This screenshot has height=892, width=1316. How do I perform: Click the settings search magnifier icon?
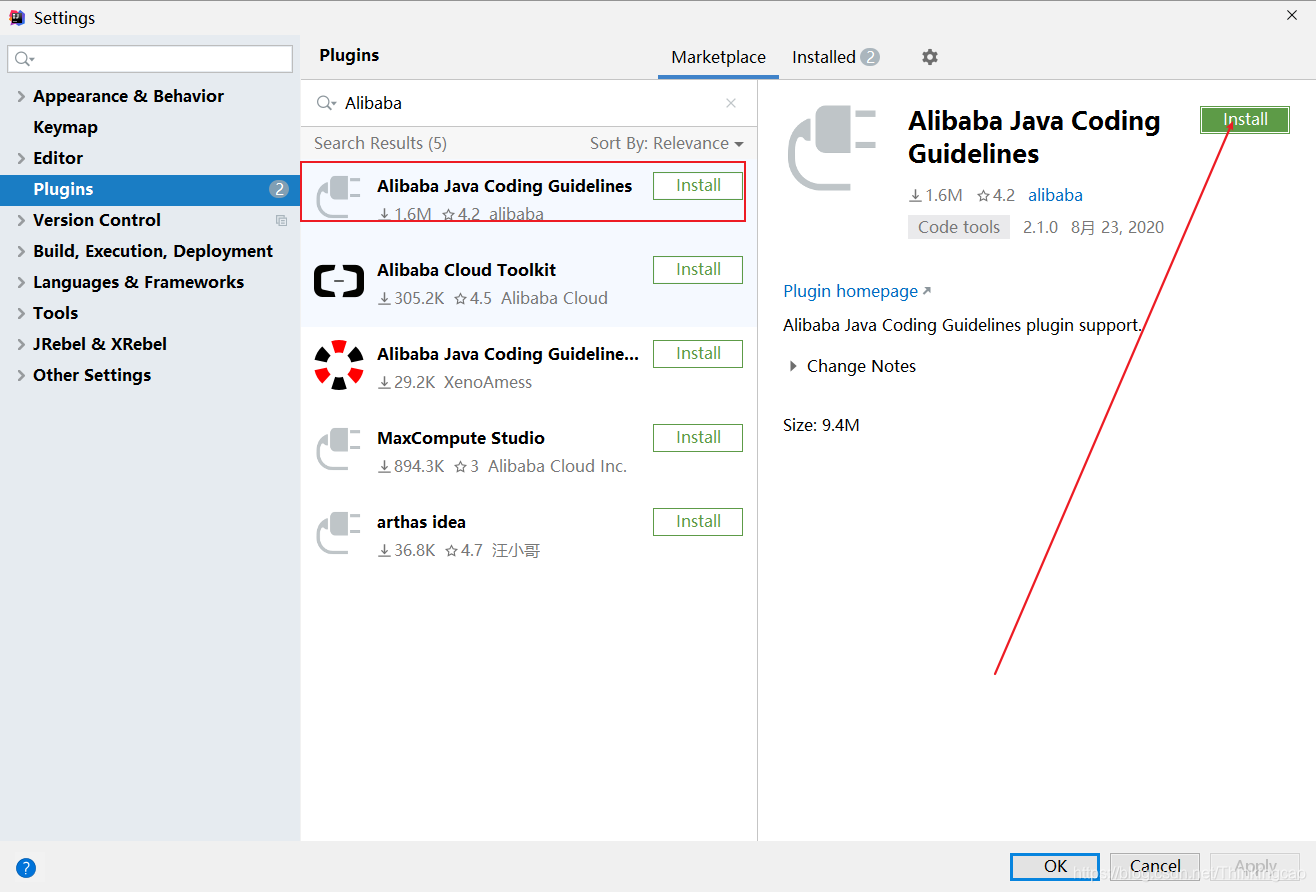(24, 60)
